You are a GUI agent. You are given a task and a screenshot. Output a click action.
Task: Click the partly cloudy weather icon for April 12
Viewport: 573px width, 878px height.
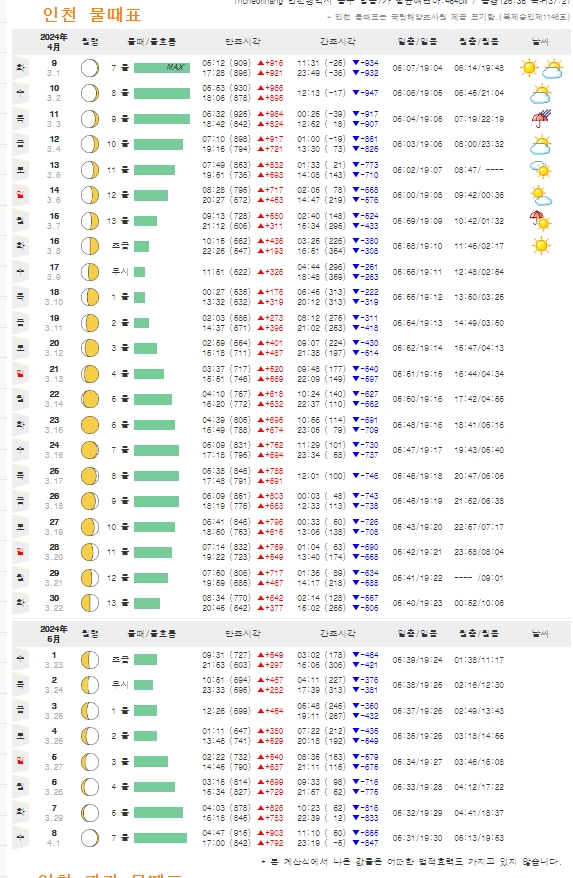(540, 144)
